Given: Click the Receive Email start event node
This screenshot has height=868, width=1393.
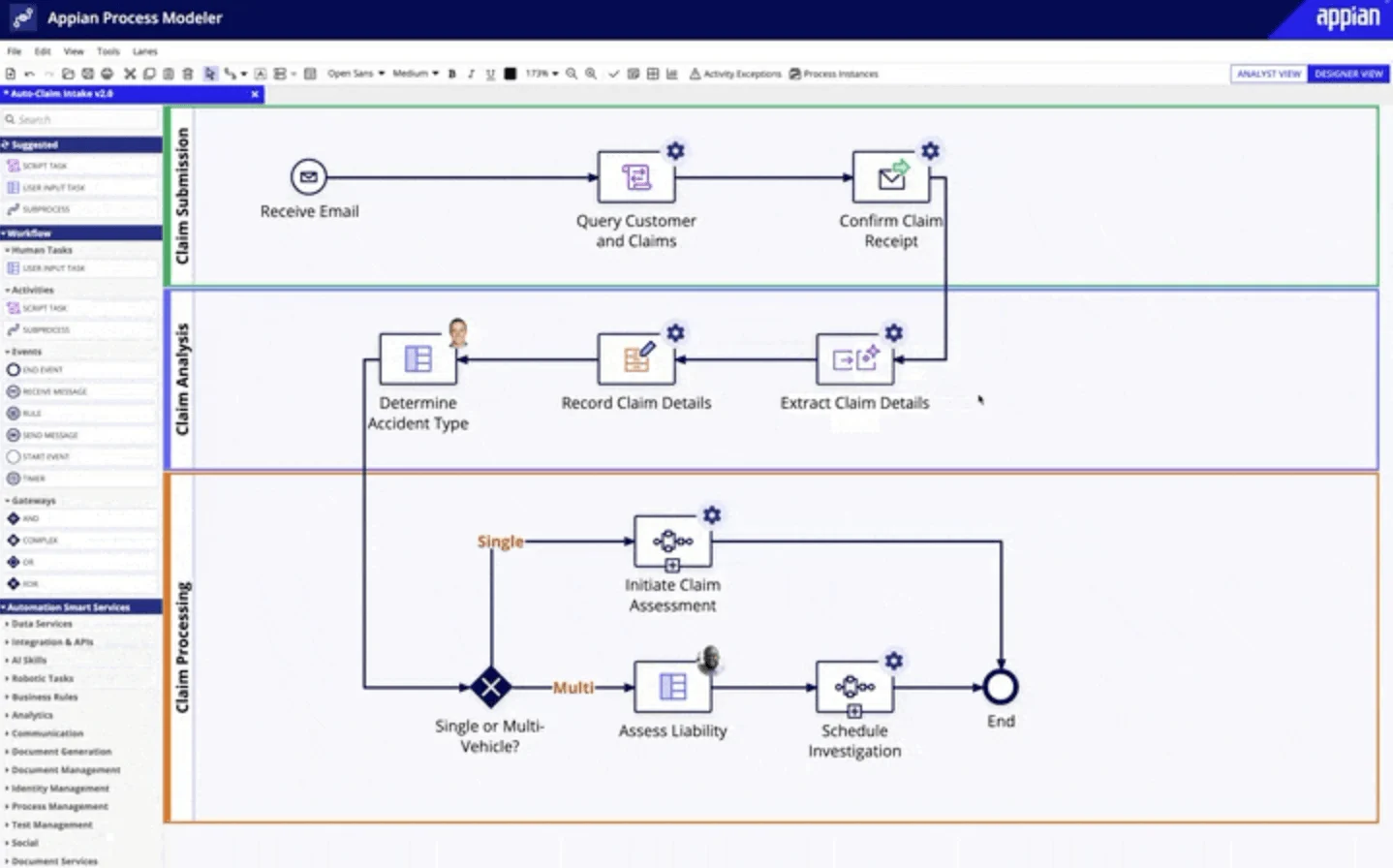Looking at the screenshot, I should coord(309,176).
